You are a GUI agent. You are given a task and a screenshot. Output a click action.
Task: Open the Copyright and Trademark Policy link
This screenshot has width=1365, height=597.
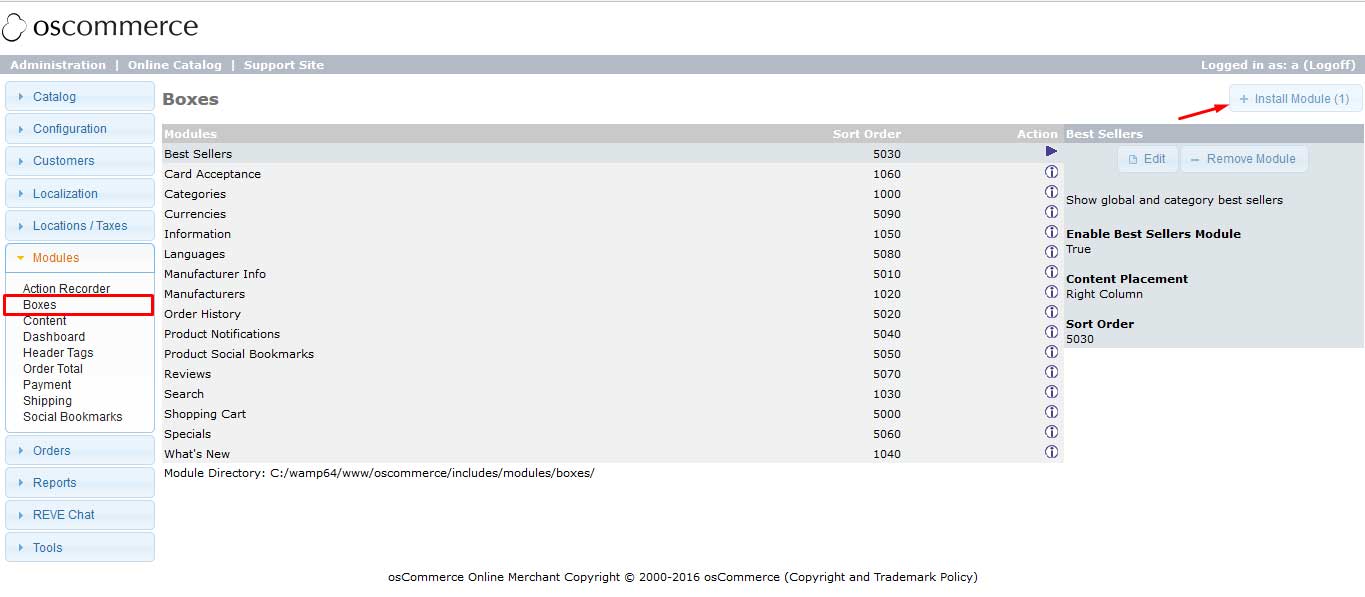pos(881,577)
